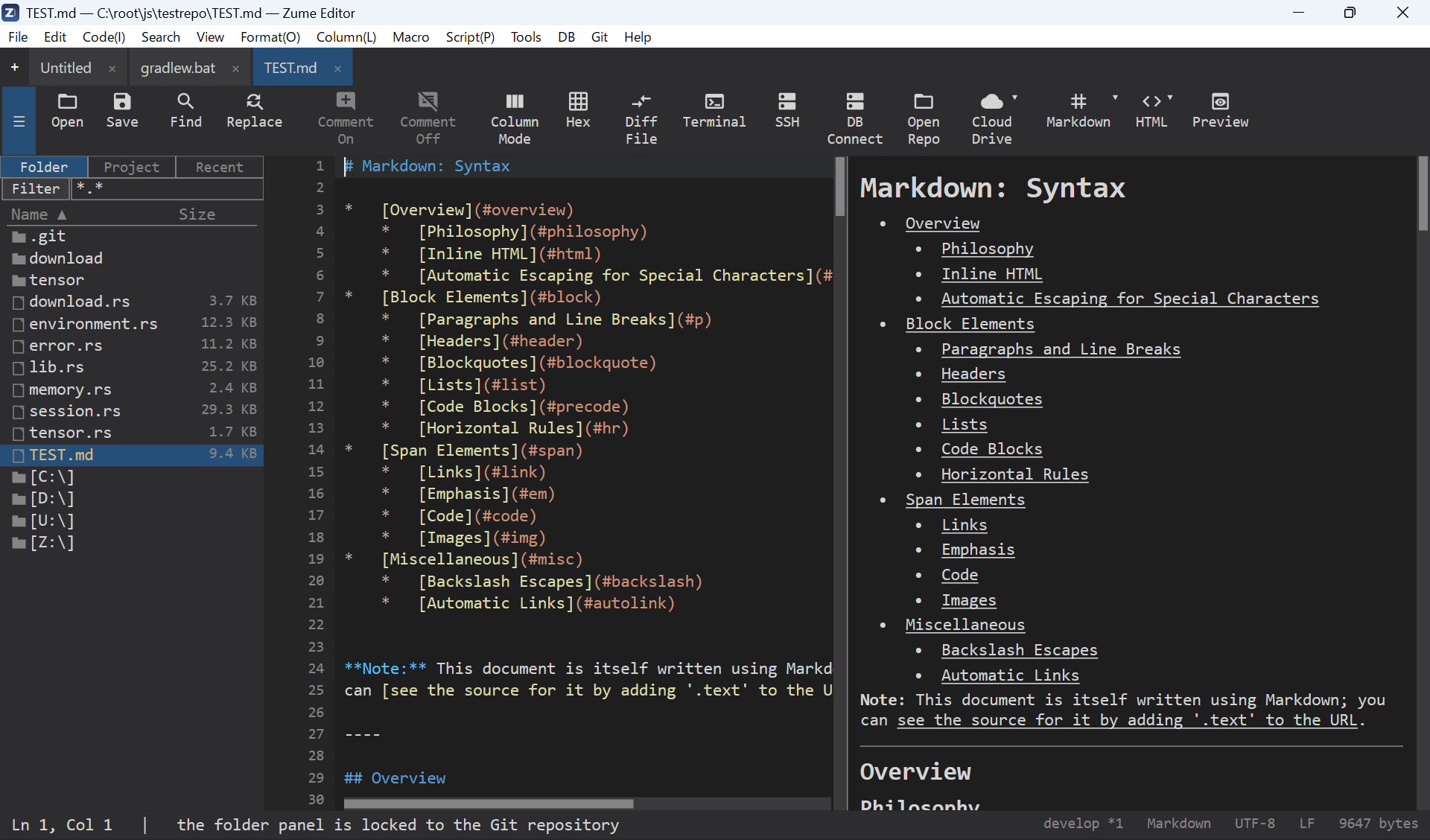
Task: Click the Comment Off icon
Action: click(428, 118)
